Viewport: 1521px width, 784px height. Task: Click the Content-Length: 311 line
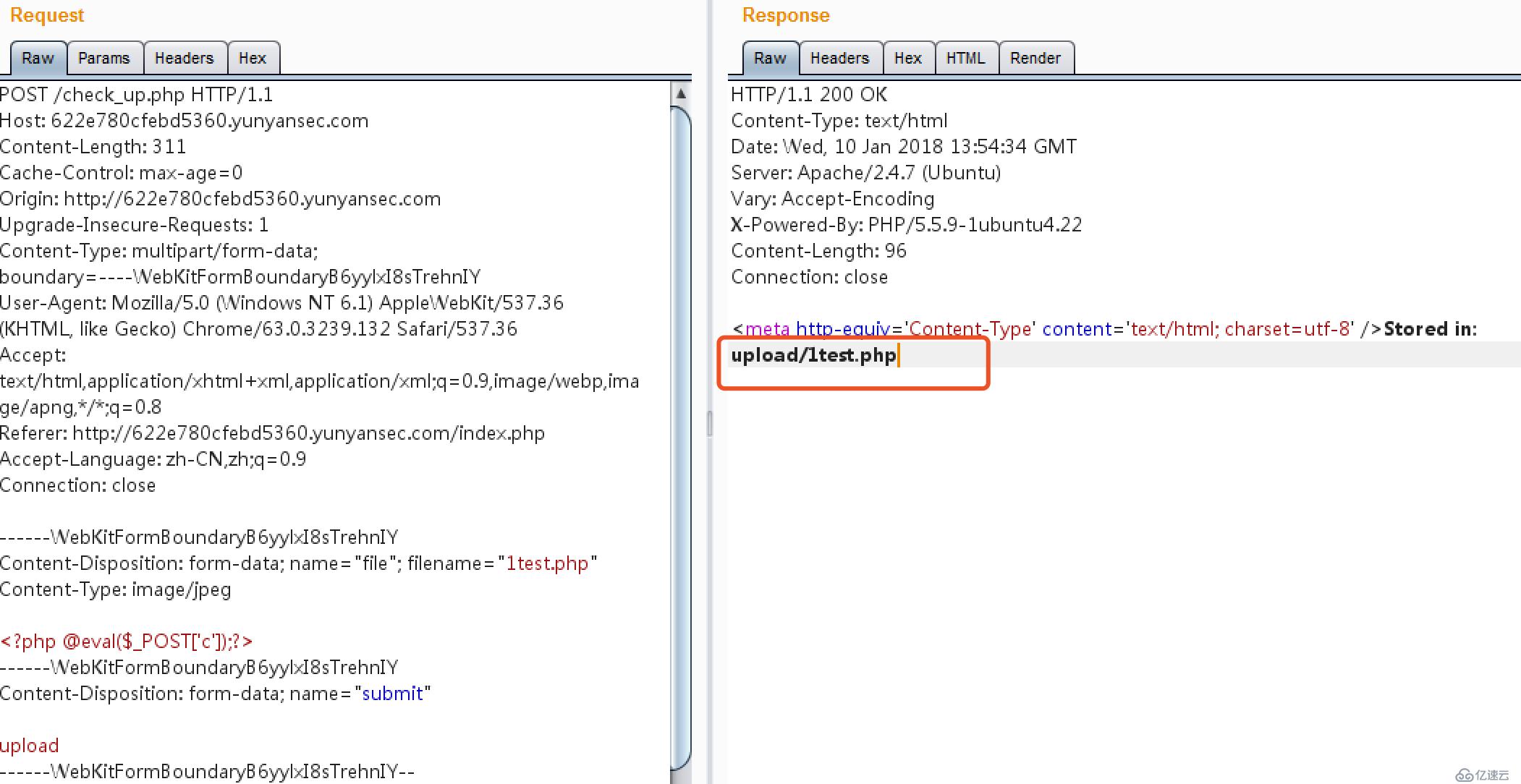click(93, 147)
